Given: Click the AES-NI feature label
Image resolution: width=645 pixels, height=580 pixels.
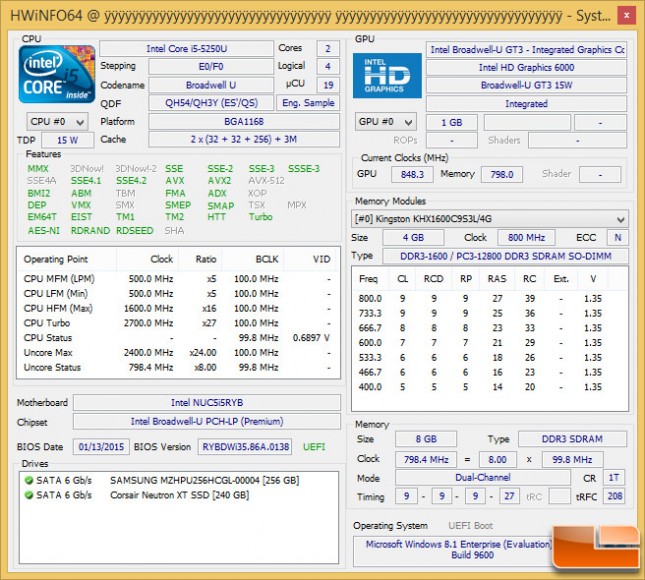Looking at the screenshot, I should tap(44, 230).
